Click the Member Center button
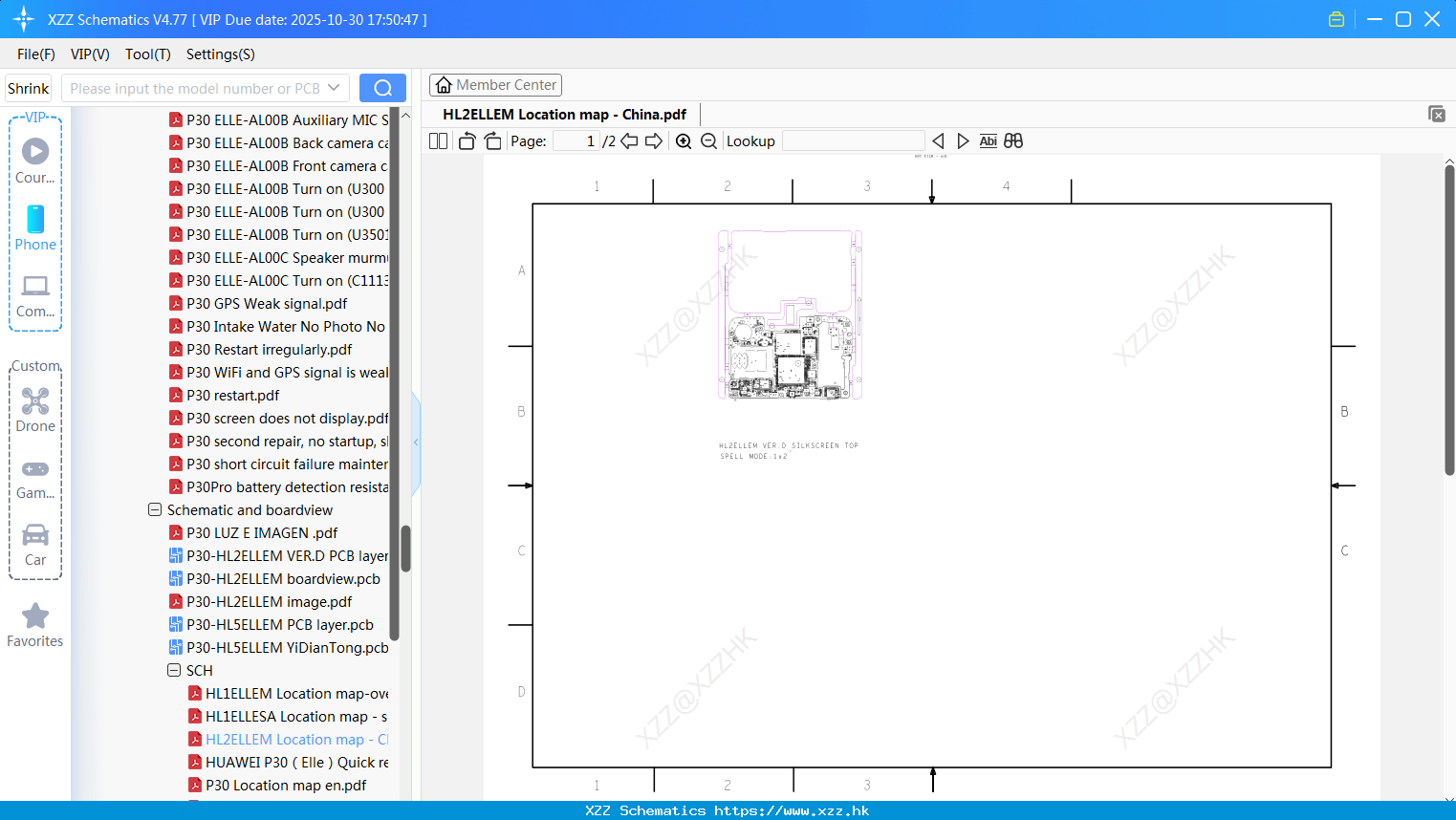The width and height of the screenshot is (1456, 820). click(495, 85)
